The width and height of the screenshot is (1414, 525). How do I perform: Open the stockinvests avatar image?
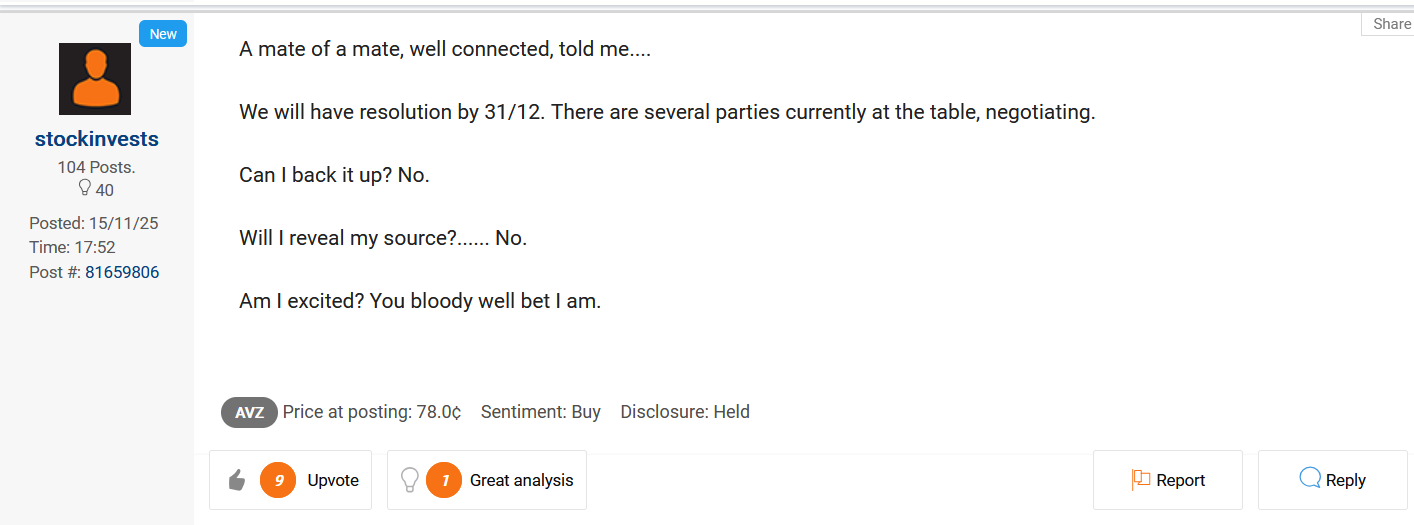pos(95,79)
